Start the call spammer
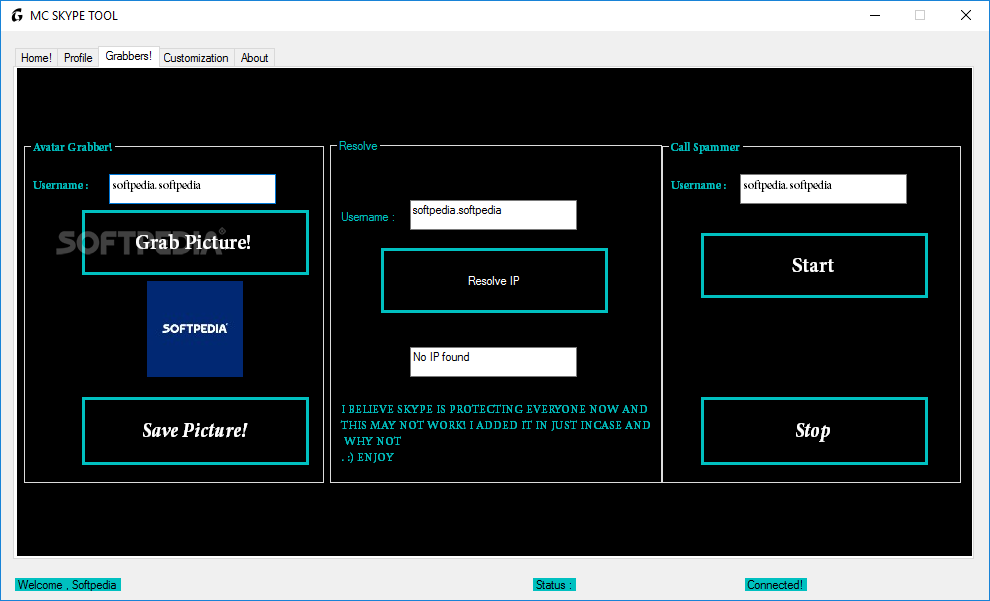This screenshot has height=601, width=990. coord(814,265)
